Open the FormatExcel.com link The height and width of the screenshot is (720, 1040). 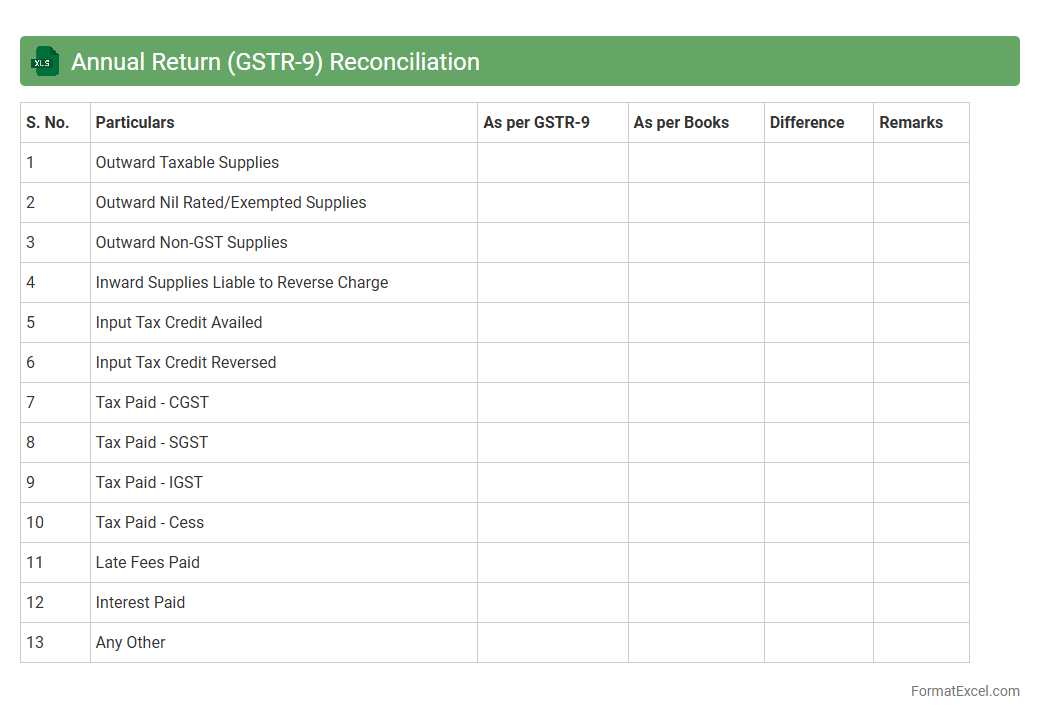[964, 691]
